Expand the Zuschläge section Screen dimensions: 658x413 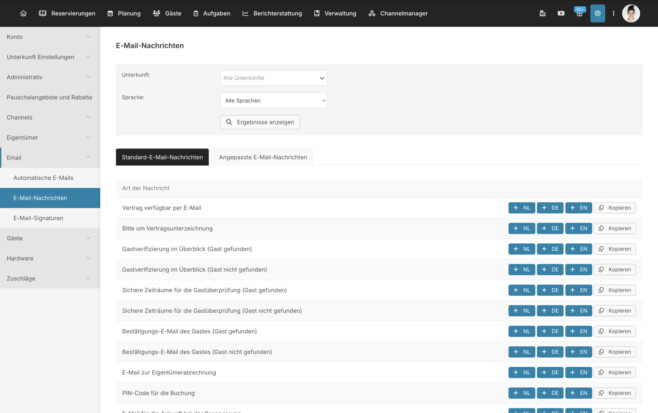pyautogui.click(x=50, y=279)
